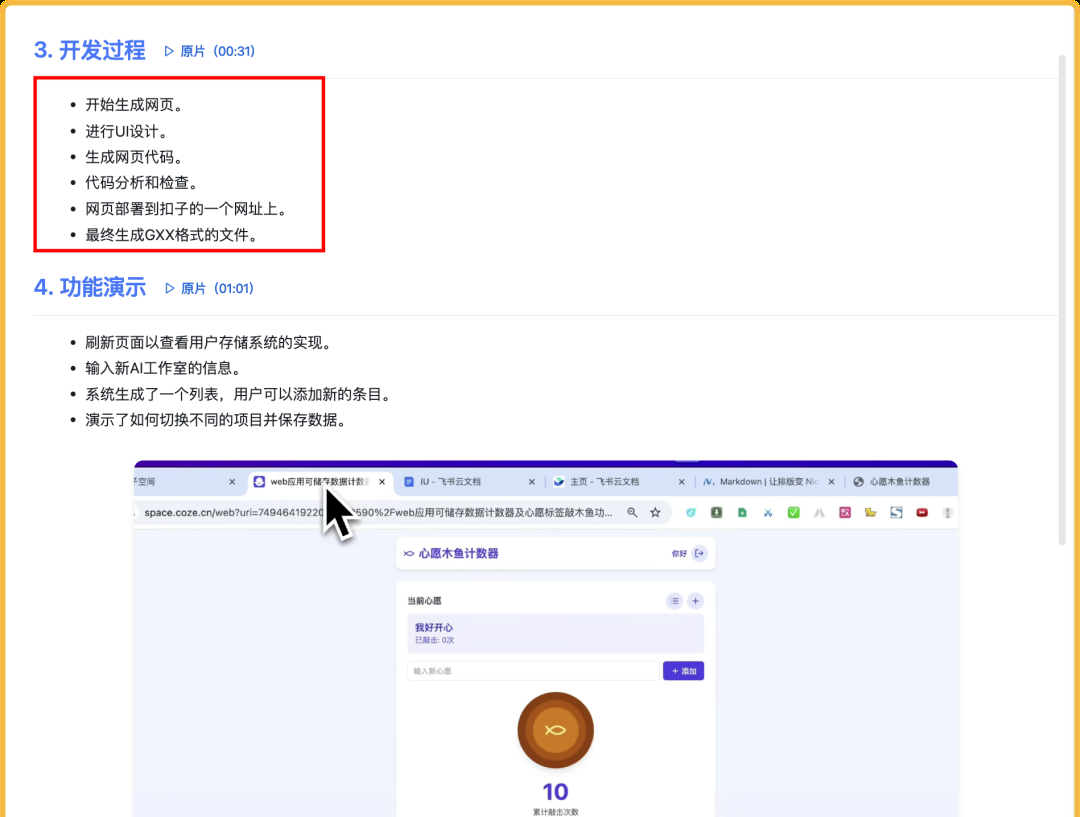Click the dark green download extension icon
This screenshot has height=817, width=1080.
pos(716,513)
